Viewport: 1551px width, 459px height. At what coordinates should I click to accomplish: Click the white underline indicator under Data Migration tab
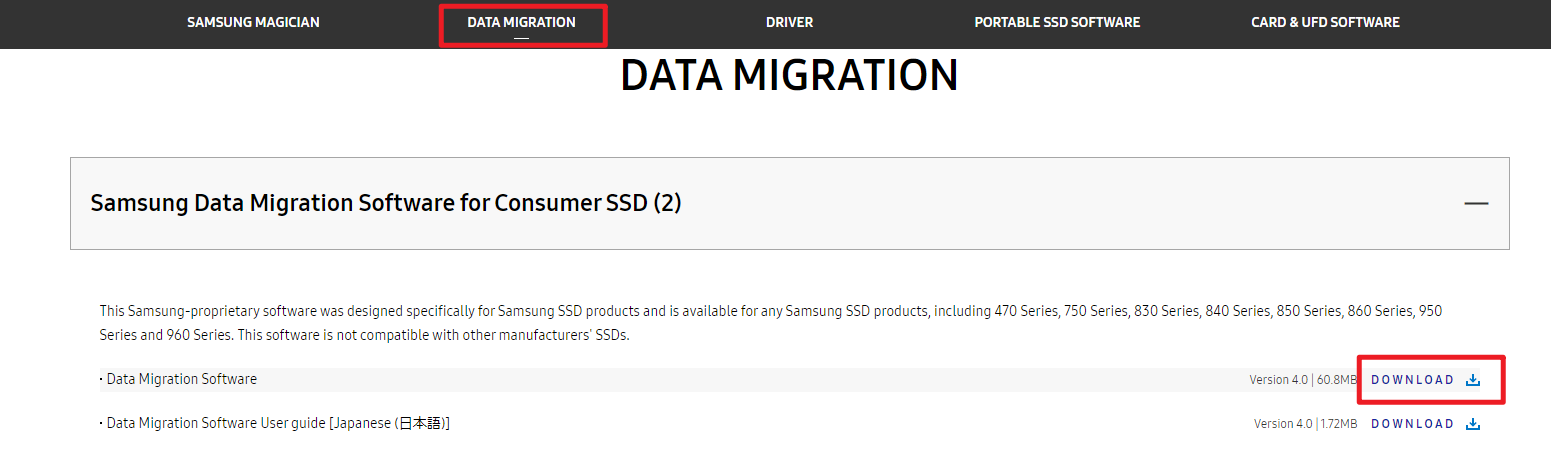pyautogui.click(x=521, y=38)
